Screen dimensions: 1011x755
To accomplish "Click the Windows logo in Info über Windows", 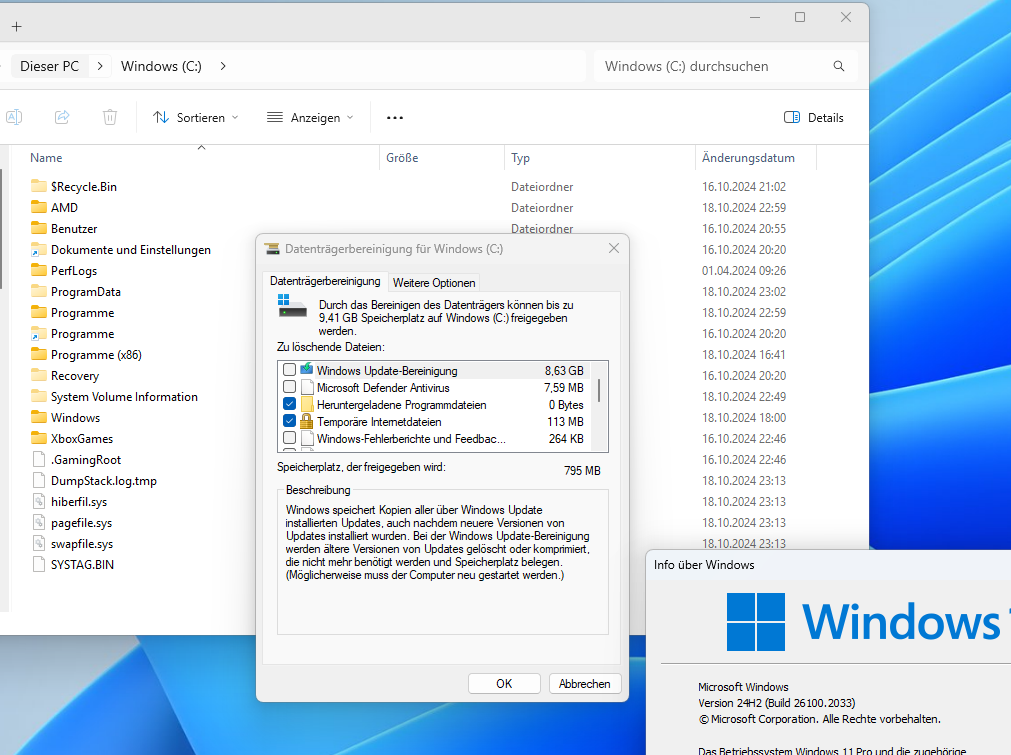I will [x=756, y=622].
